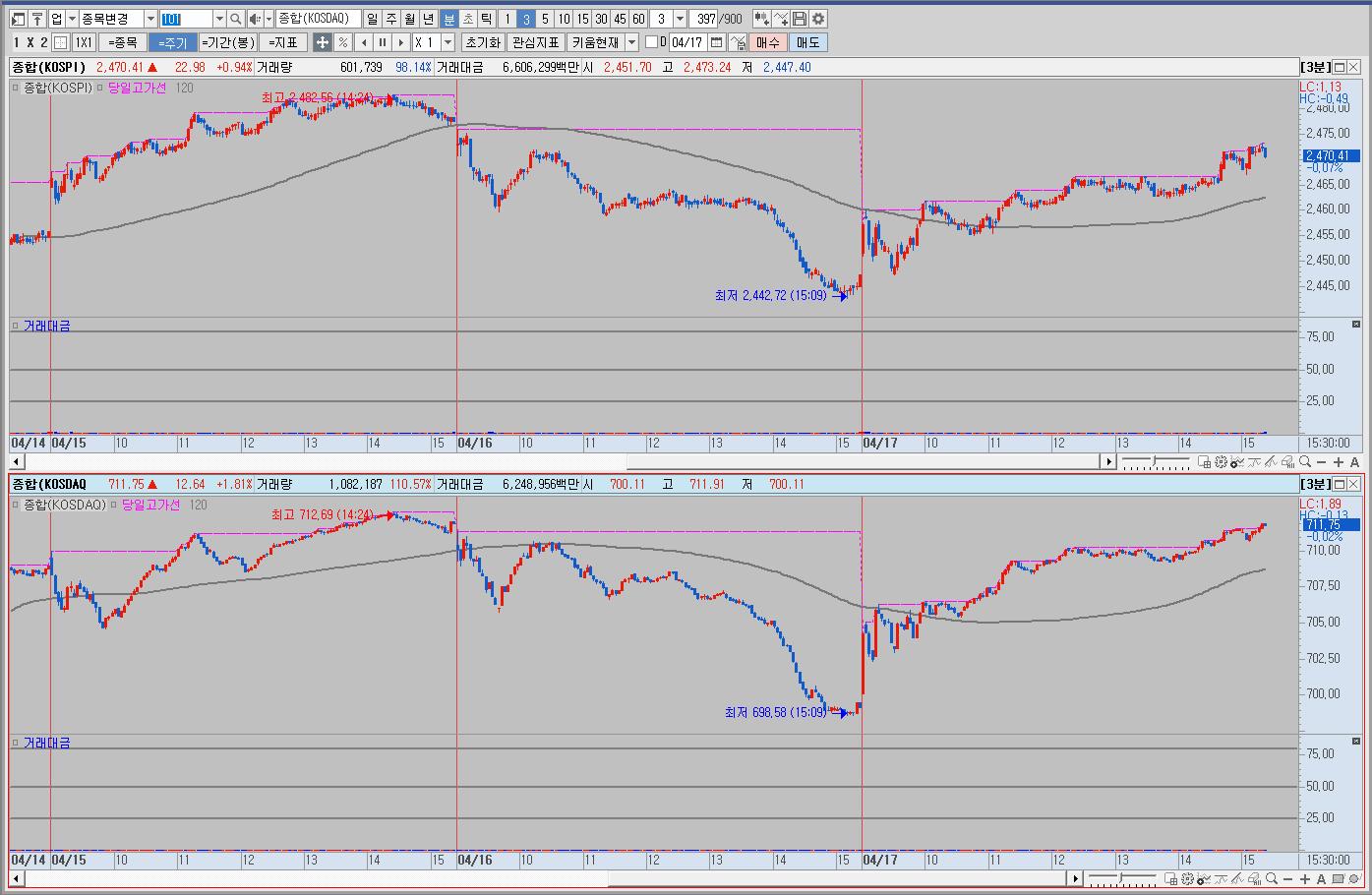1372x895 pixels.
Task: Toggle the percent scale button
Action: pos(342,42)
